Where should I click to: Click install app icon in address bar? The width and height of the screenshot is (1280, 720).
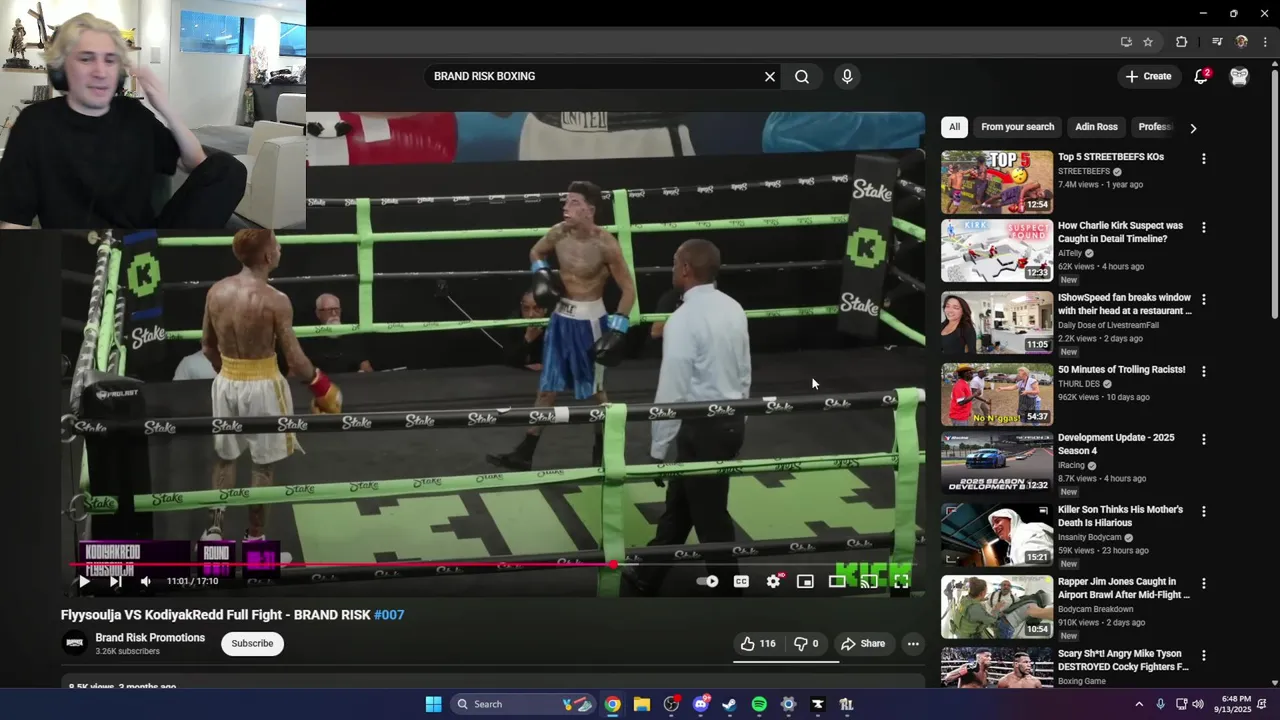1126,42
